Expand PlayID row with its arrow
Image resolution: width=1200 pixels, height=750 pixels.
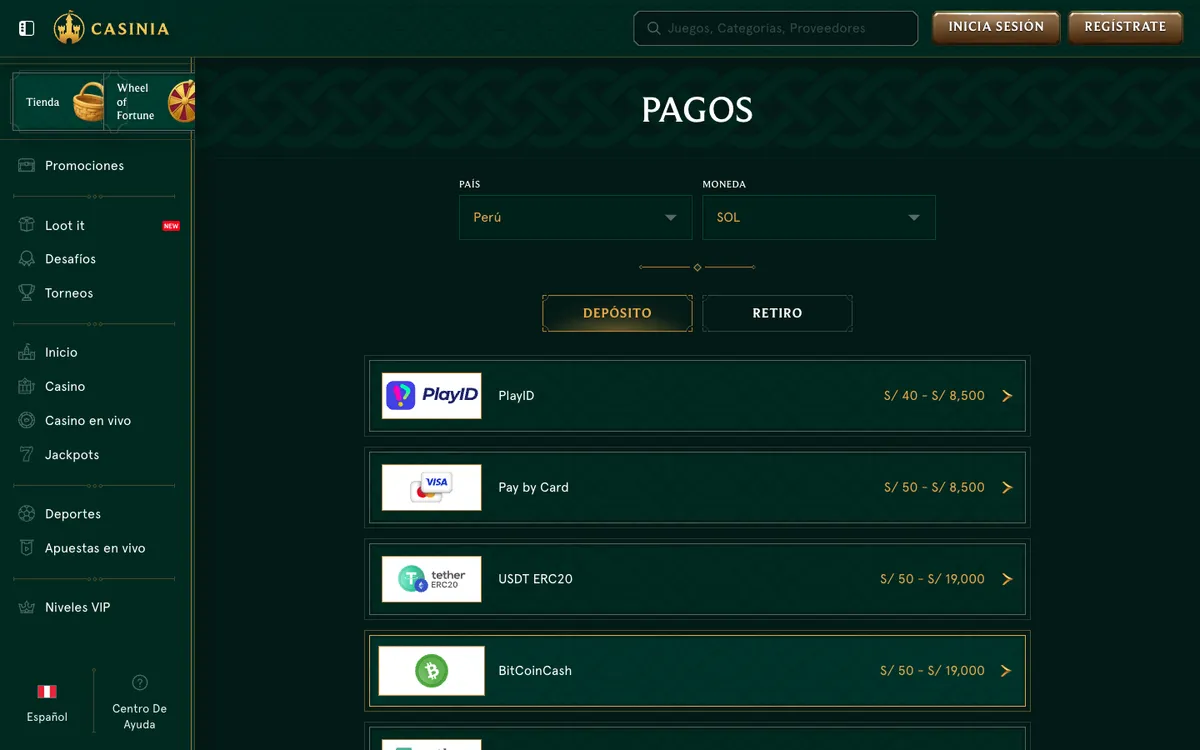(1007, 396)
